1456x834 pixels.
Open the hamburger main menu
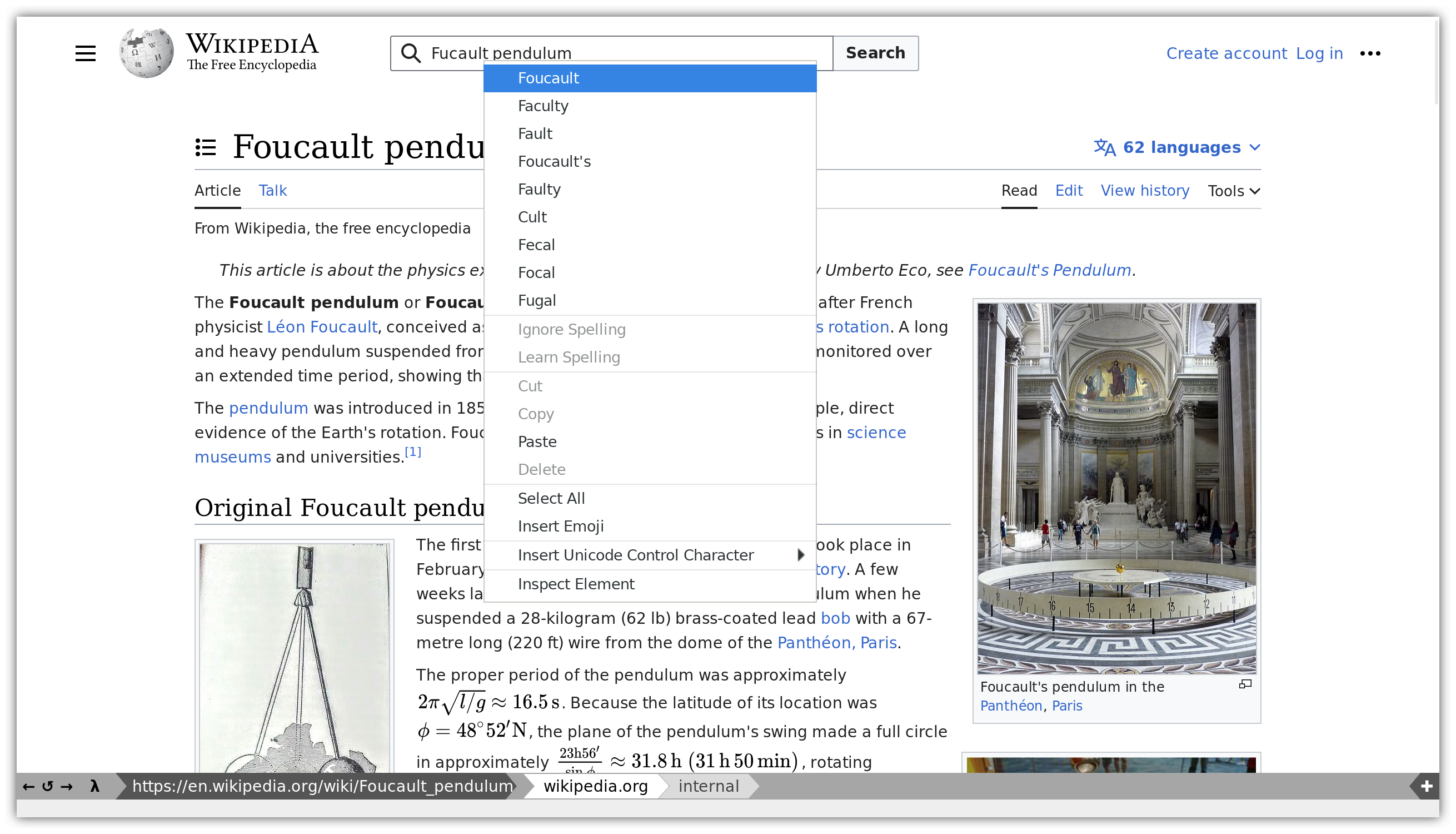(85, 53)
